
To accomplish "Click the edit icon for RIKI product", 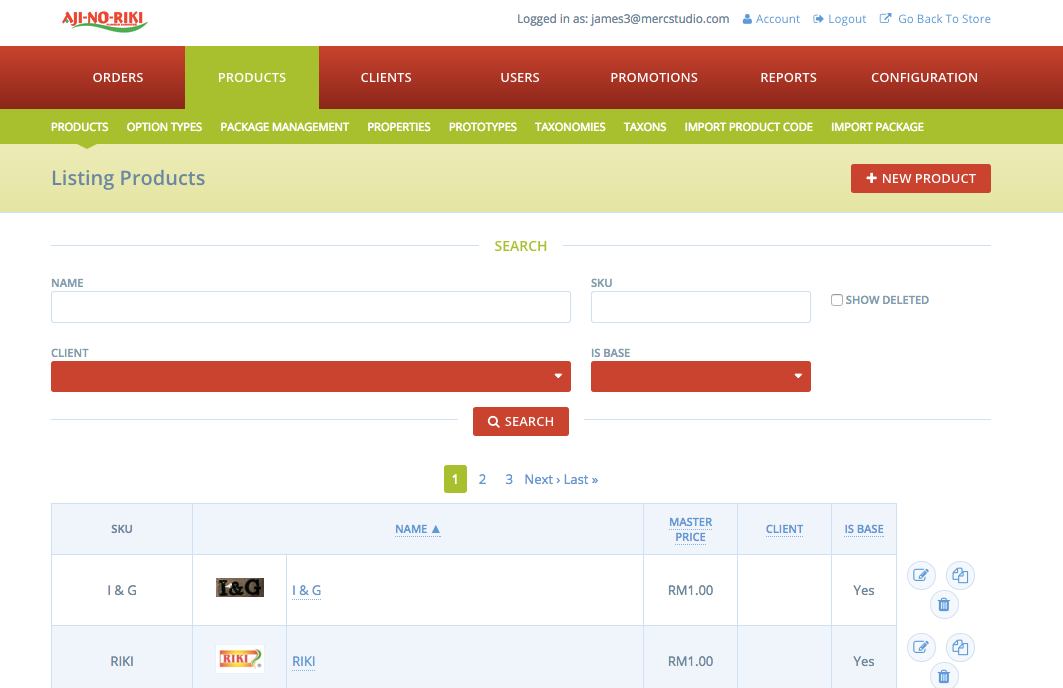I will pyautogui.click(x=921, y=647).
